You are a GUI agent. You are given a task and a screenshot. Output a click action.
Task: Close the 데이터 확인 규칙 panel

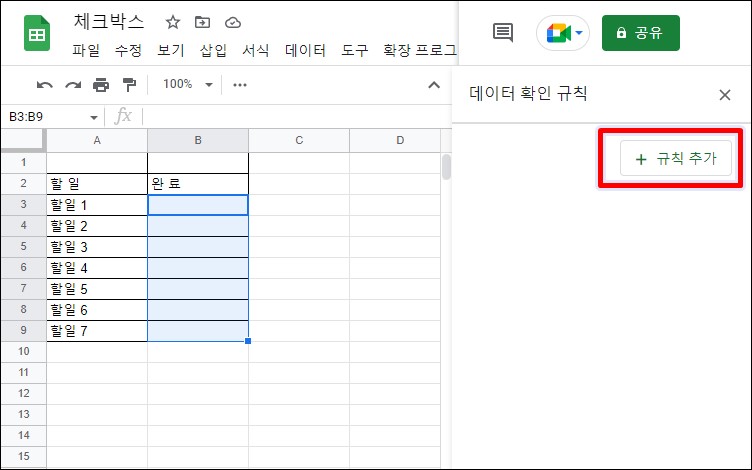(x=725, y=95)
